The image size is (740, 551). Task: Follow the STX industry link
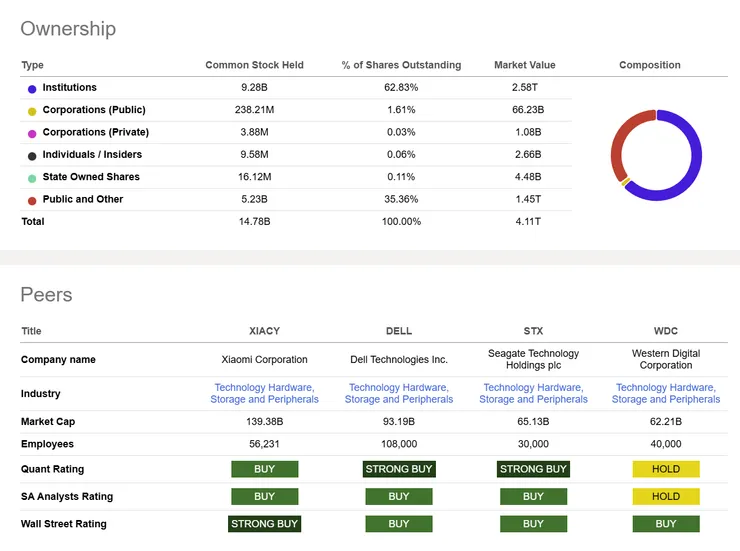(x=533, y=393)
